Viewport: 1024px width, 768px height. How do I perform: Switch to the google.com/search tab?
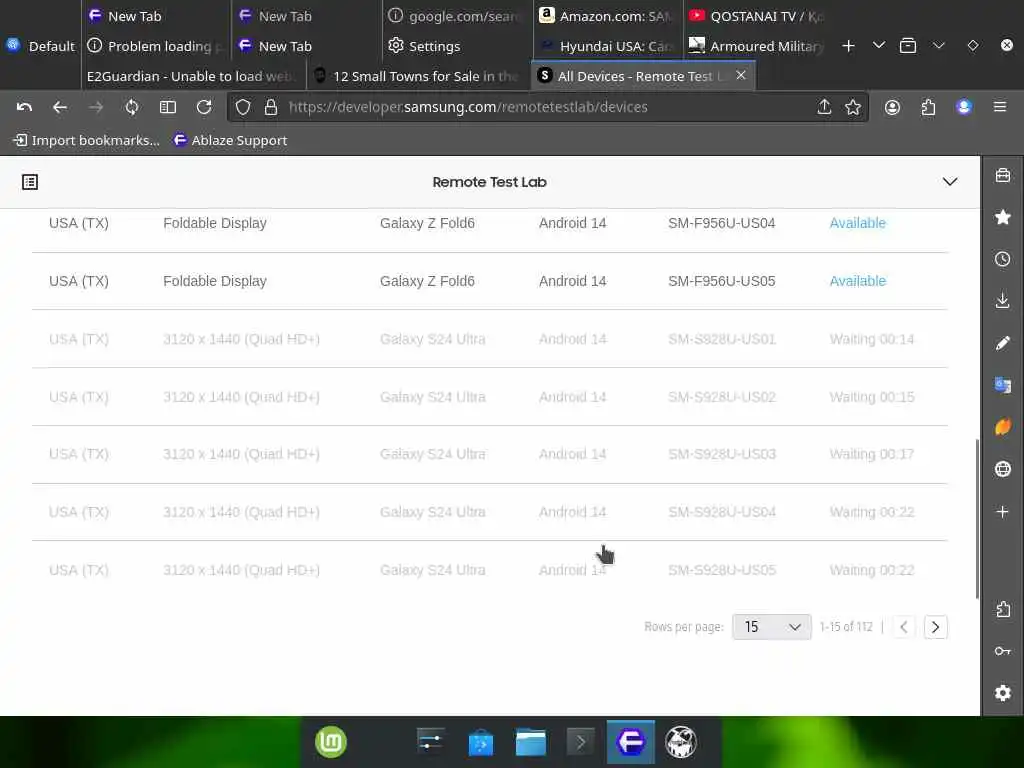(x=457, y=16)
